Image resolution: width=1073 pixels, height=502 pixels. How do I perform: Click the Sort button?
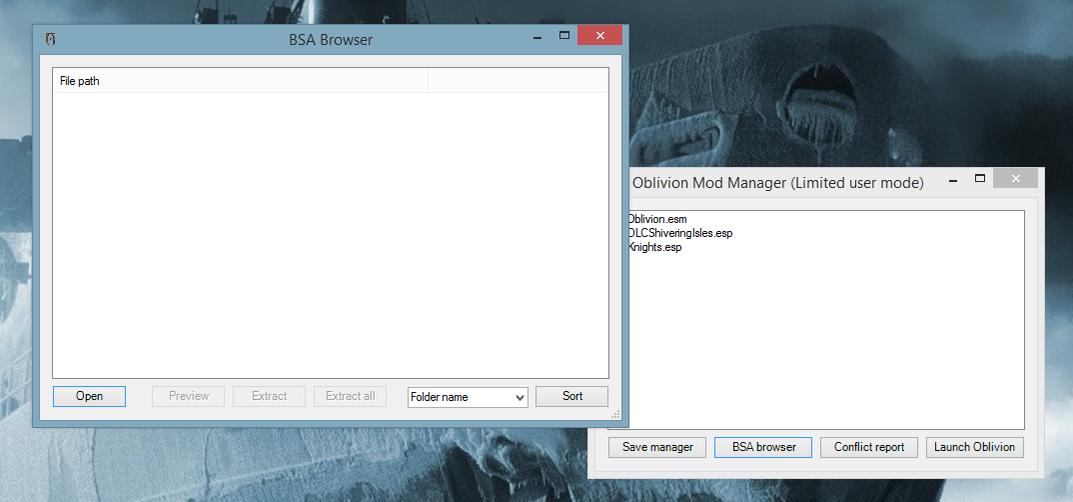[572, 396]
